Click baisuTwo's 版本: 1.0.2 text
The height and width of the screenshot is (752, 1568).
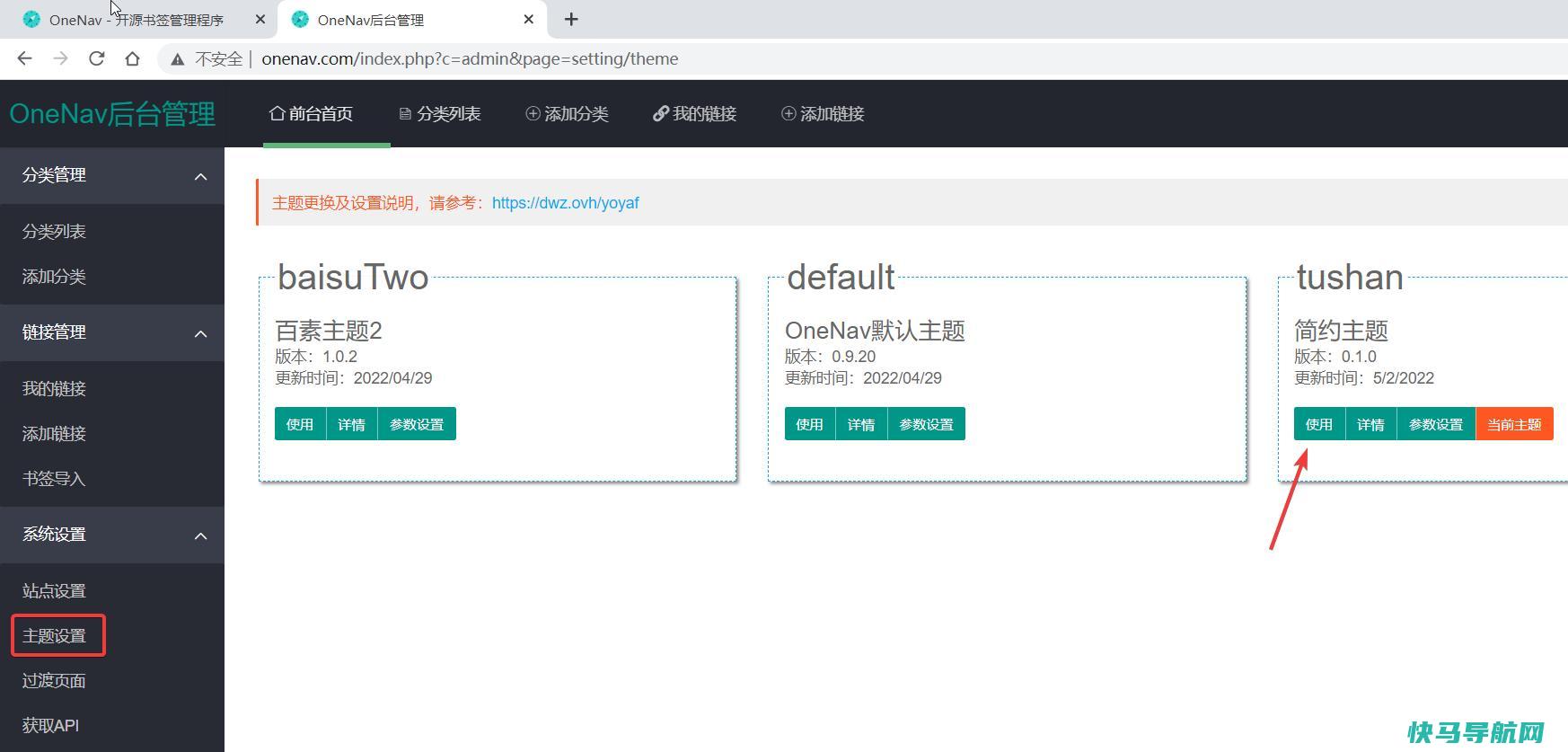click(316, 357)
